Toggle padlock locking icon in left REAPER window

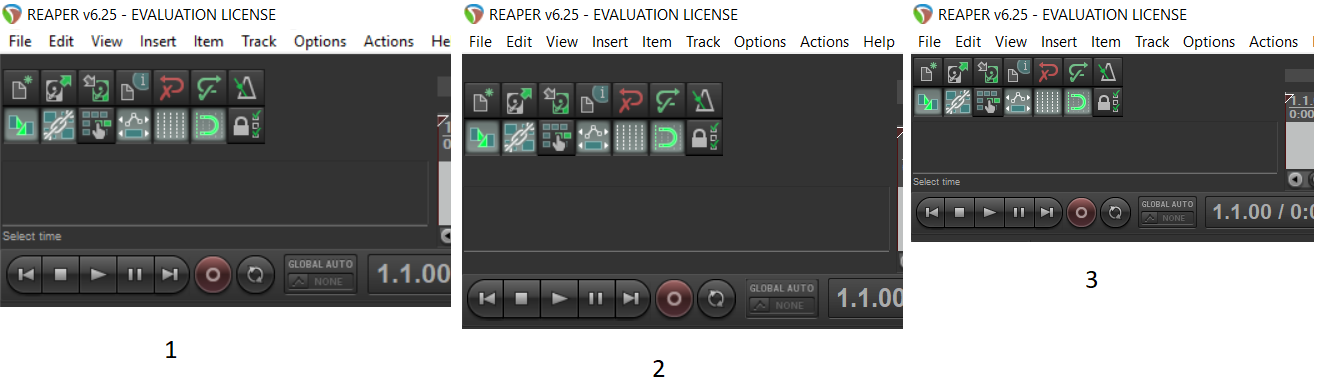(x=246, y=126)
